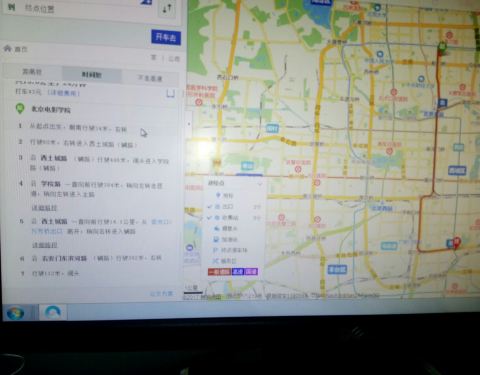Select the rightmost route preference tab

pyautogui.click(x=150, y=78)
